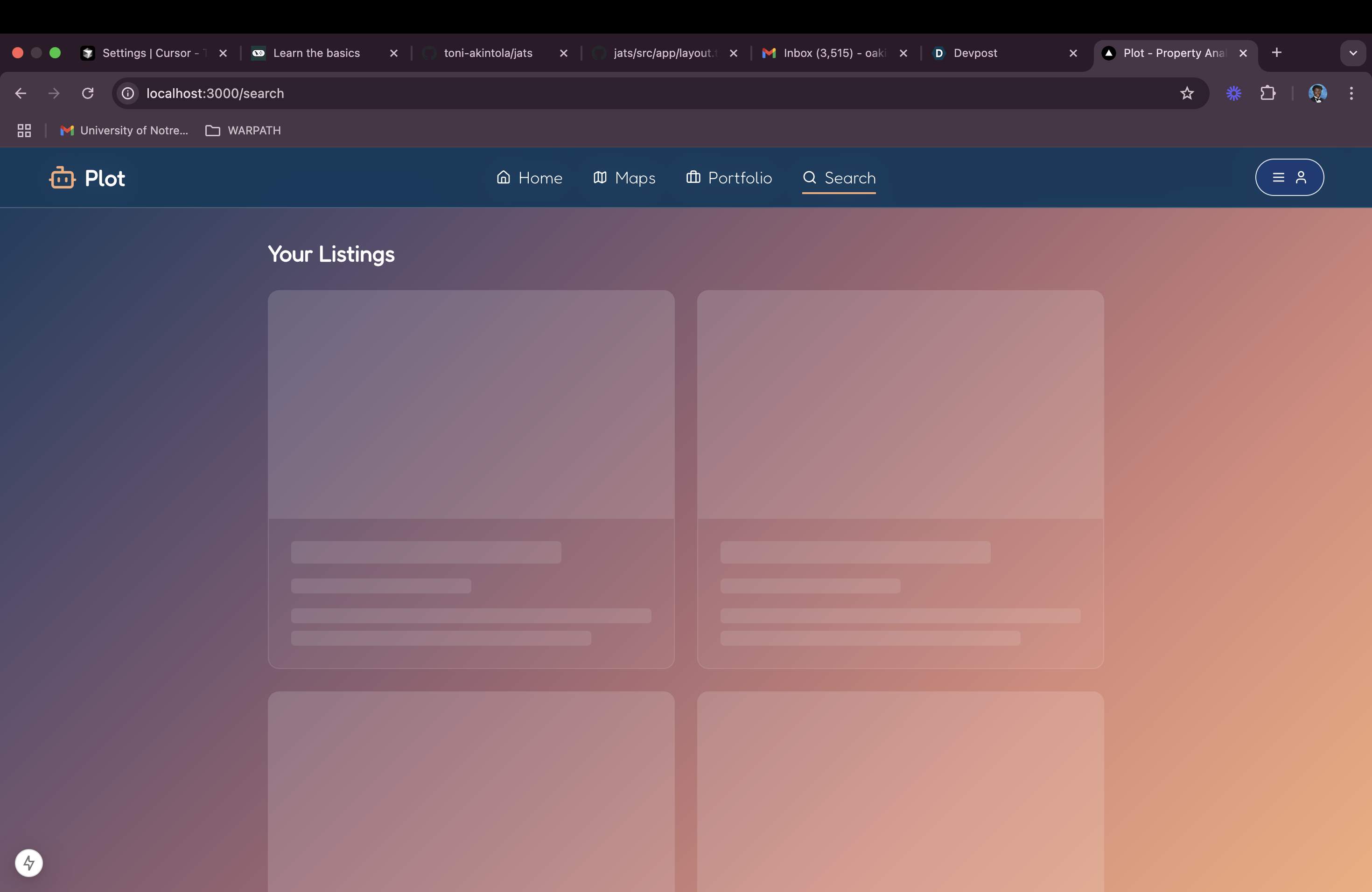Open the WARPATH bookmarks folder
The width and height of the screenshot is (1372, 892).
(x=243, y=131)
